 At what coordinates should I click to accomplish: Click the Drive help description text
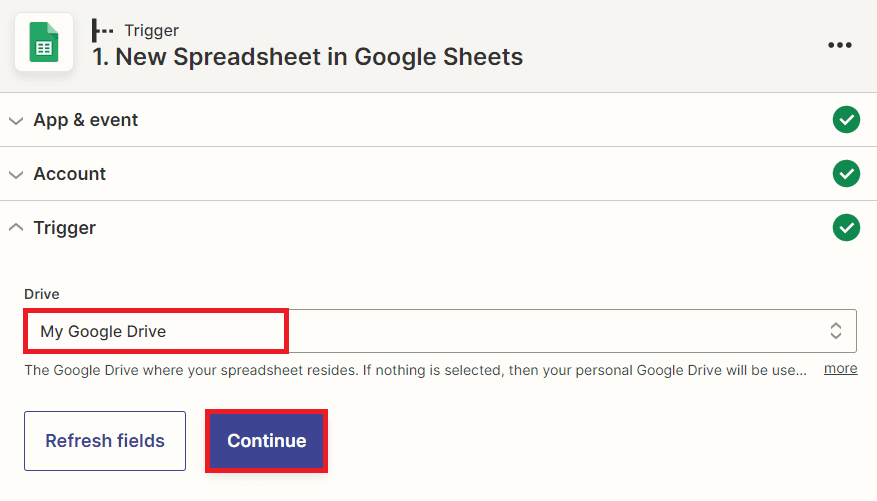[x=415, y=370]
